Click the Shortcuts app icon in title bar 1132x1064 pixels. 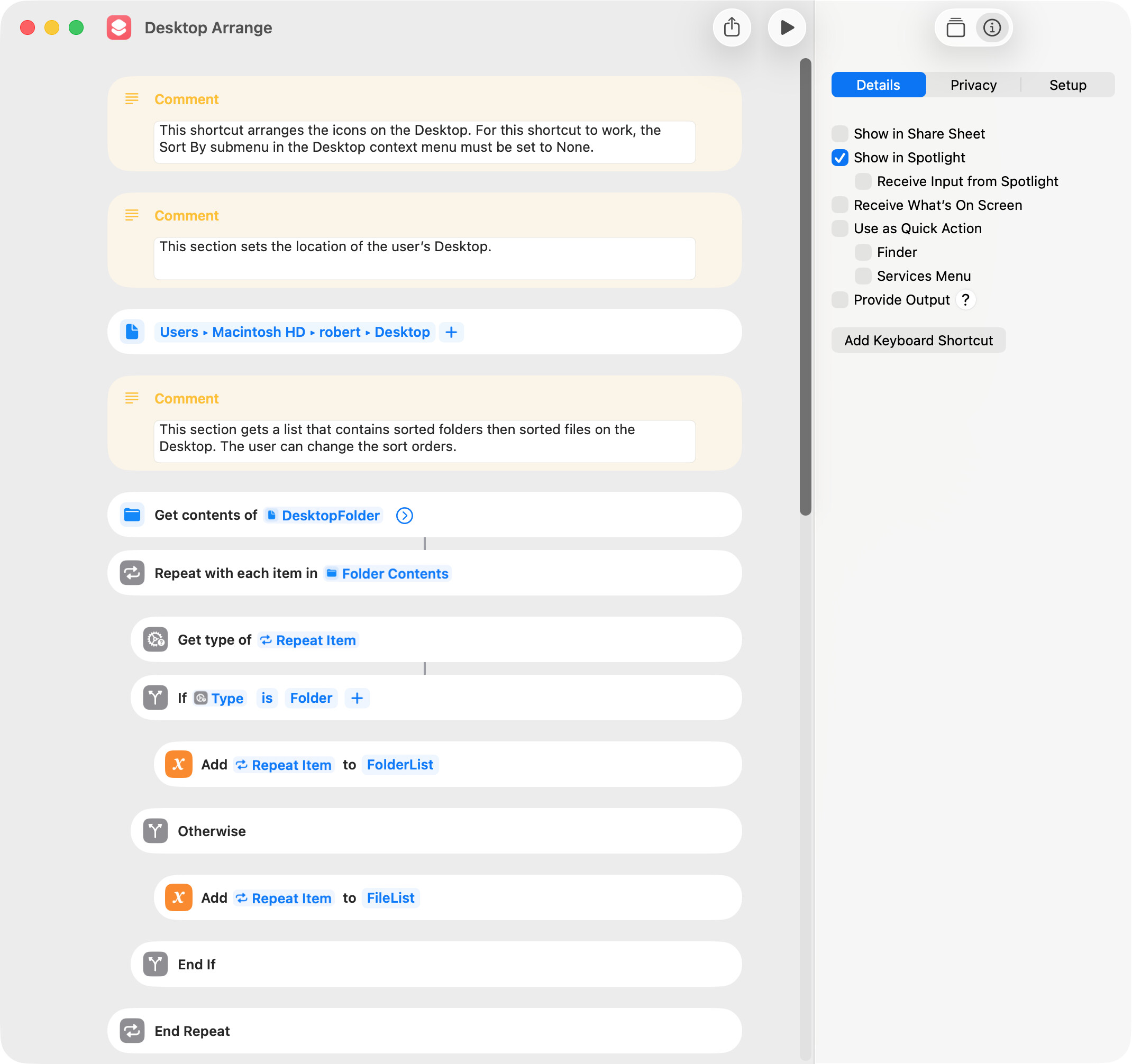point(119,27)
